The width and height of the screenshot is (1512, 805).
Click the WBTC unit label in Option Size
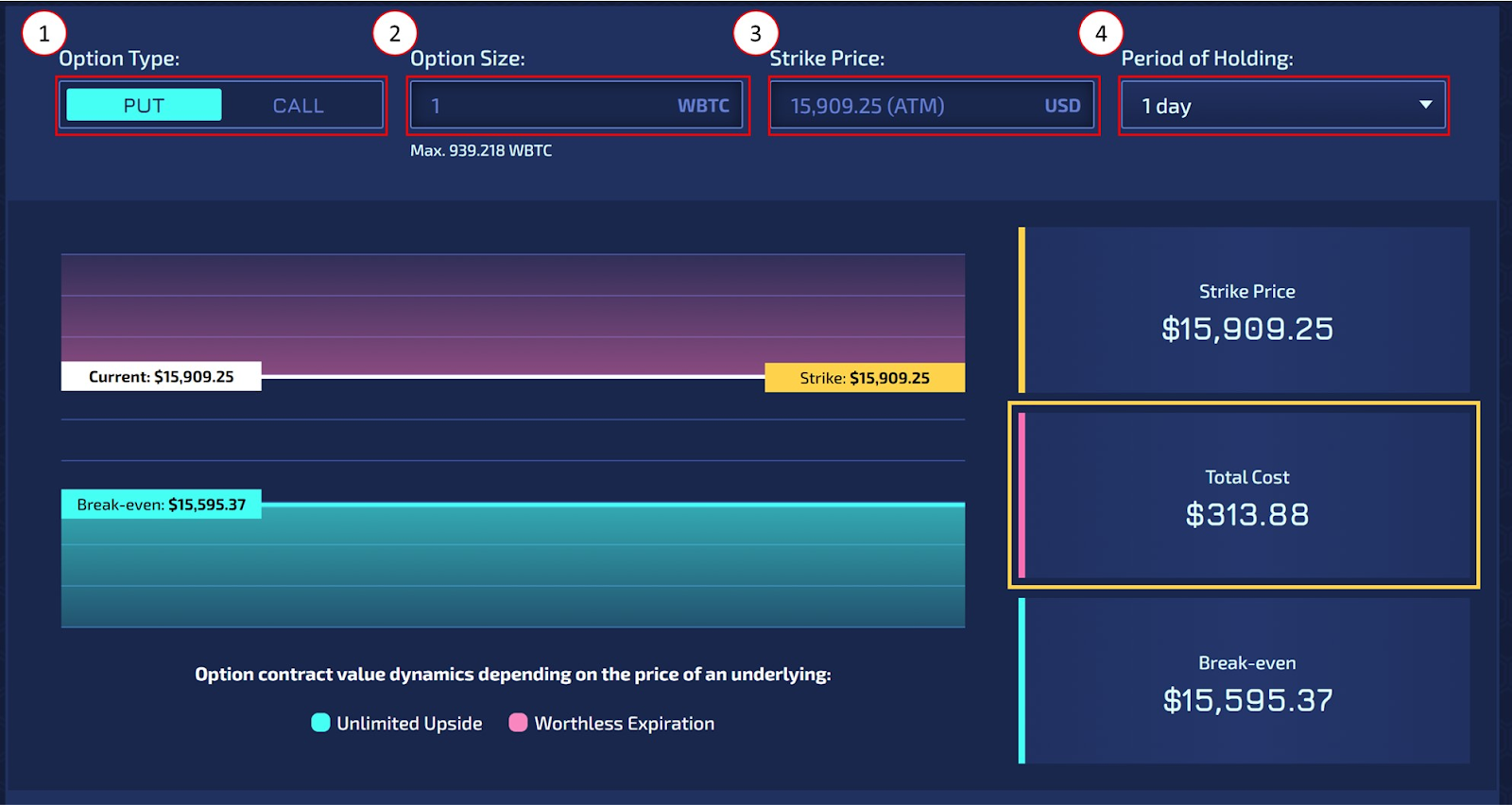(703, 106)
